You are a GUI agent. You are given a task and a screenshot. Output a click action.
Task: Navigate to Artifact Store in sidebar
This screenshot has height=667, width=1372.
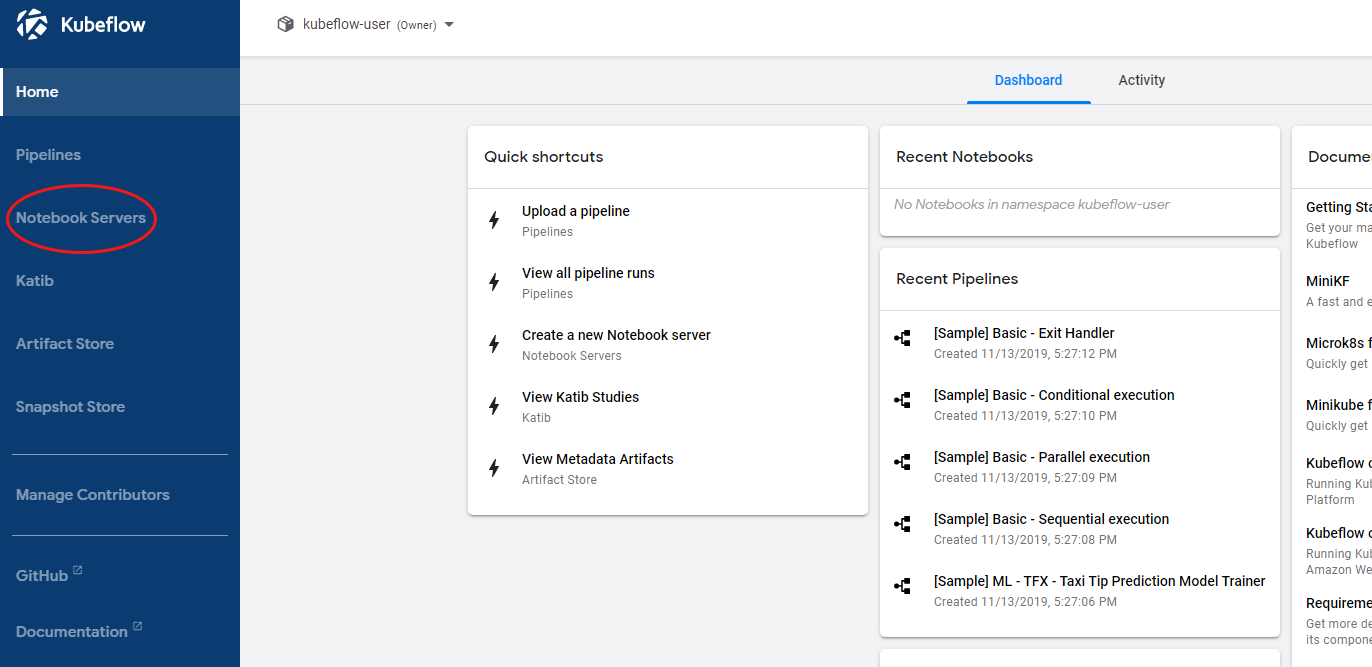click(65, 344)
